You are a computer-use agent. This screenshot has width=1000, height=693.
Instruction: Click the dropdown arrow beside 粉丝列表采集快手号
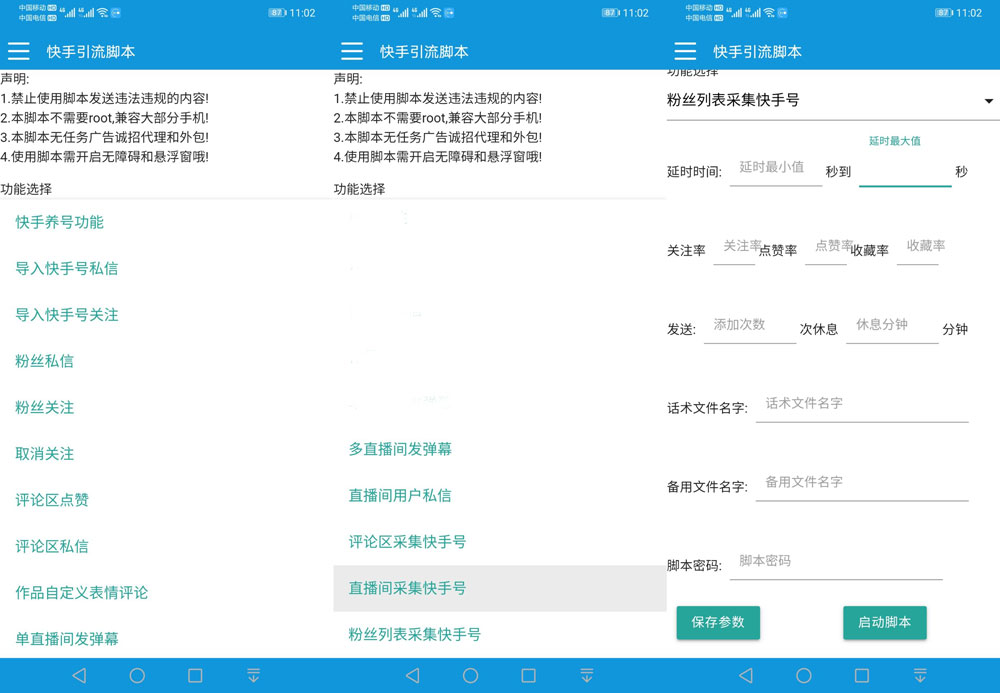pos(988,101)
